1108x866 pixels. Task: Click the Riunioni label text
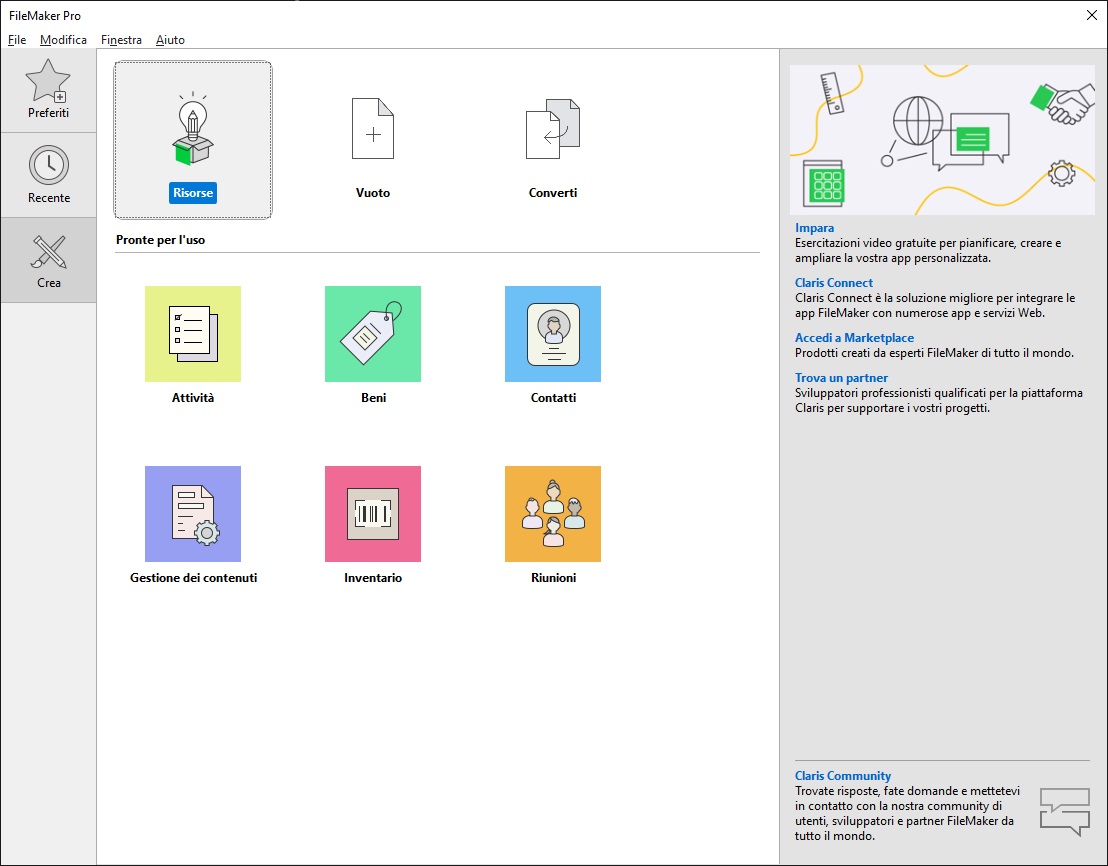point(553,578)
